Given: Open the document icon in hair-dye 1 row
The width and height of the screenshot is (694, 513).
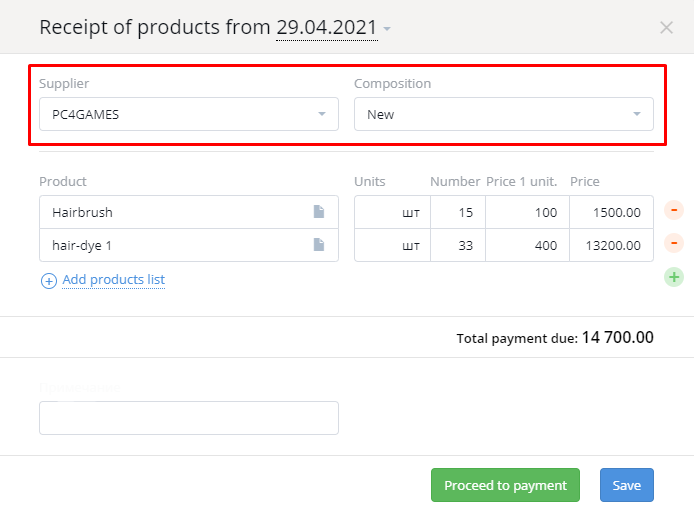Looking at the screenshot, I should point(319,244).
